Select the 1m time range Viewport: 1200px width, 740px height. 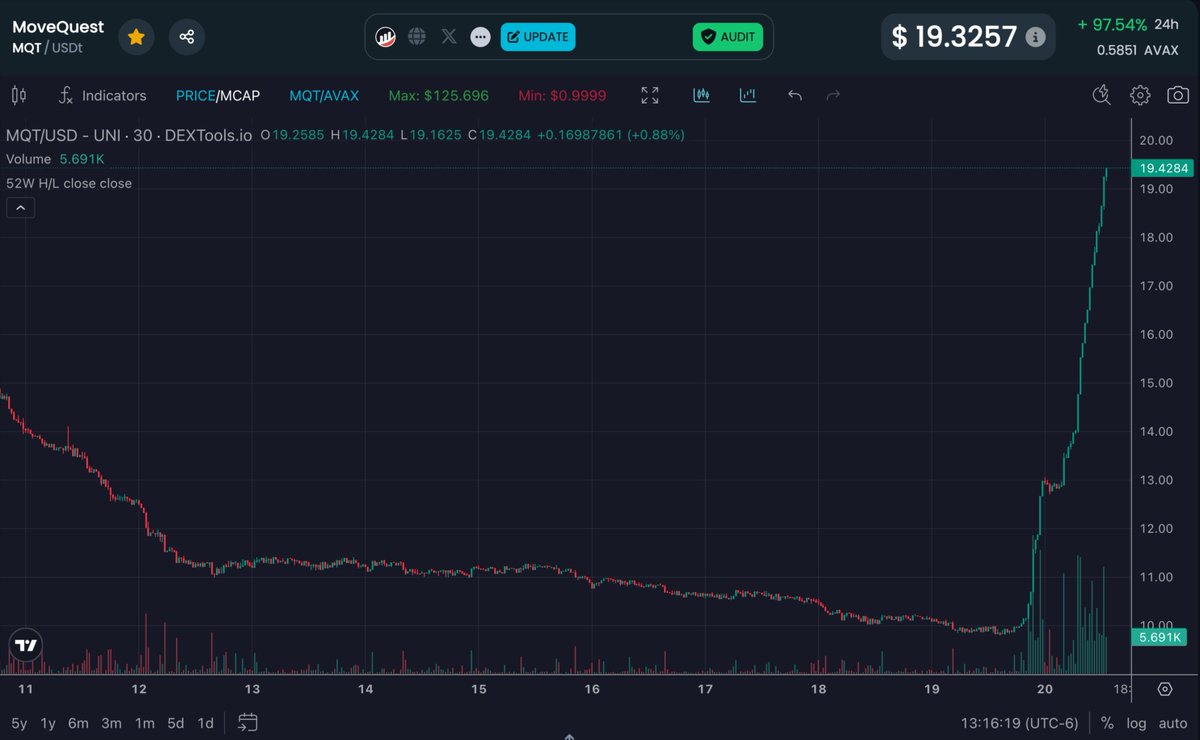pos(145,723)
